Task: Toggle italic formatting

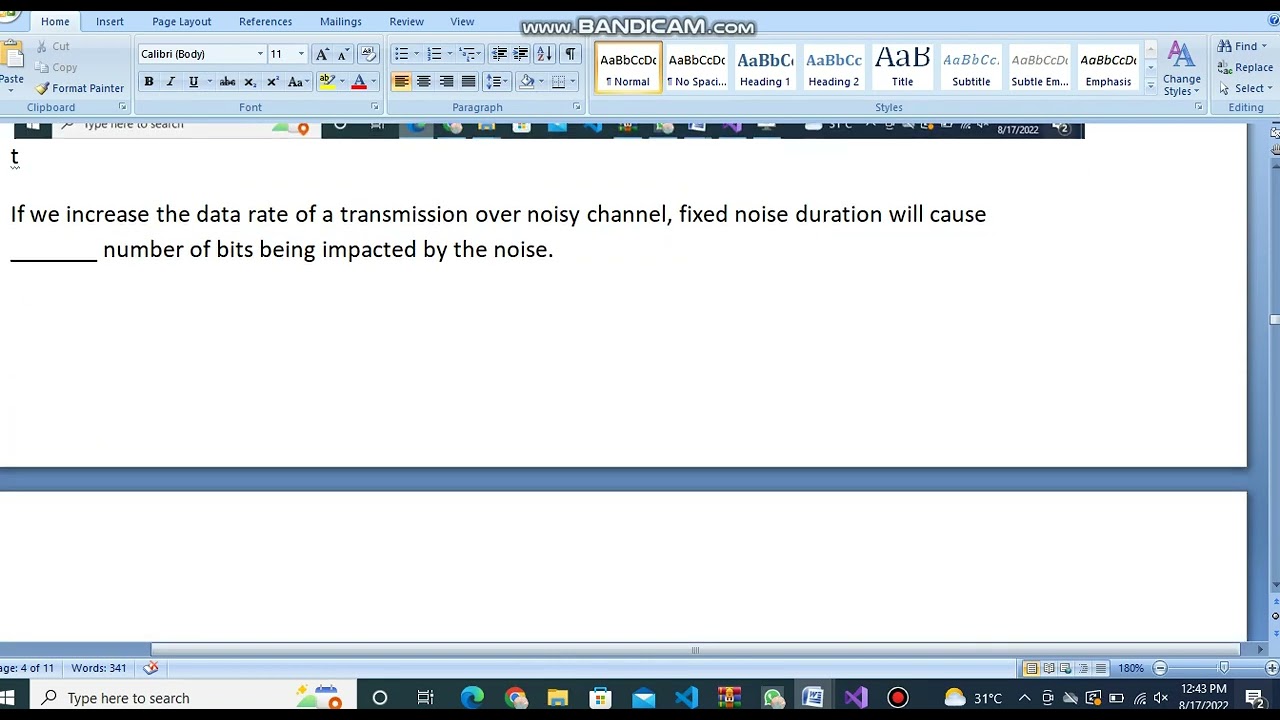Action: pyautogui.click(x=170, y=82)
